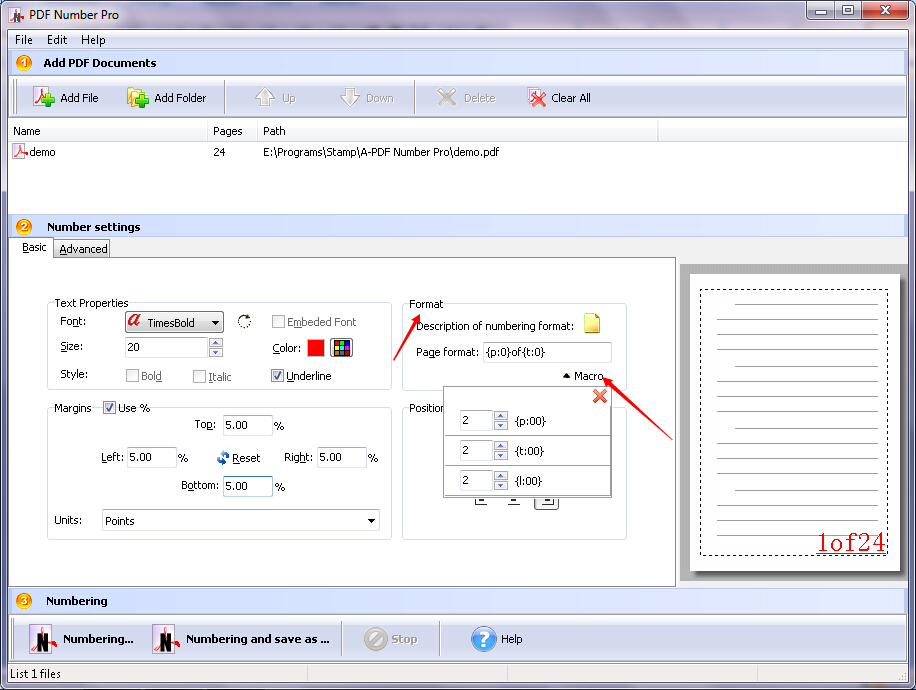Open the Help menu

(93, 40)
